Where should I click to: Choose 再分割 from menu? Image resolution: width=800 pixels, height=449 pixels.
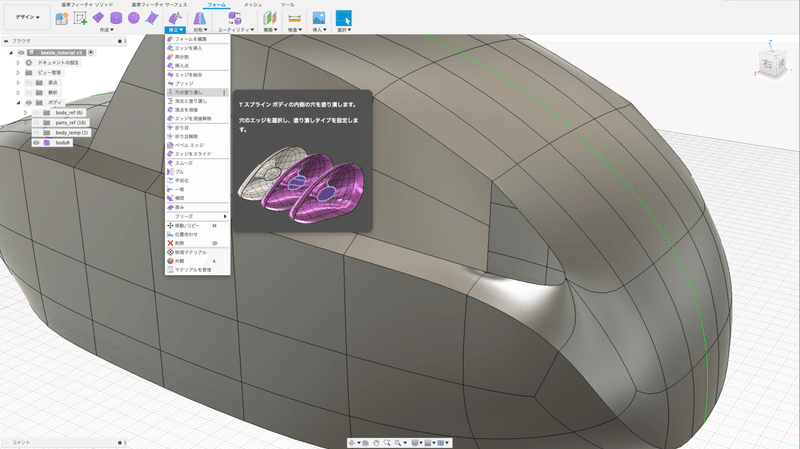(x=197, y=57)
